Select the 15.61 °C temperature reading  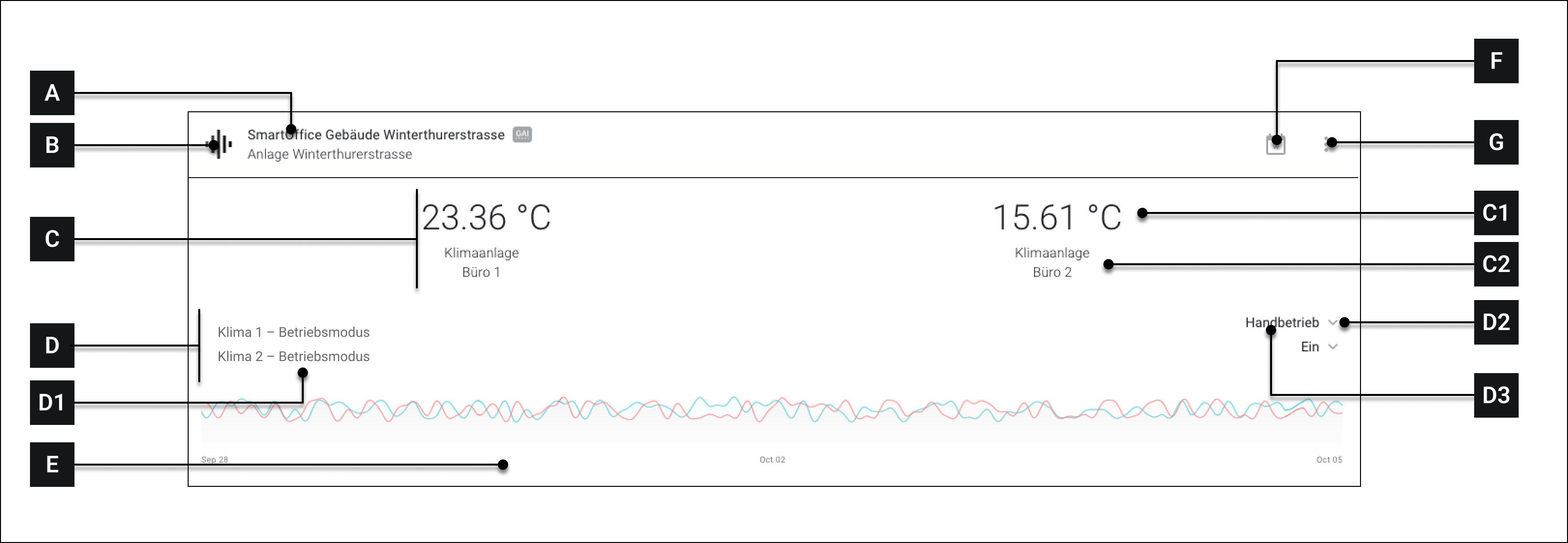[1056, 217]
